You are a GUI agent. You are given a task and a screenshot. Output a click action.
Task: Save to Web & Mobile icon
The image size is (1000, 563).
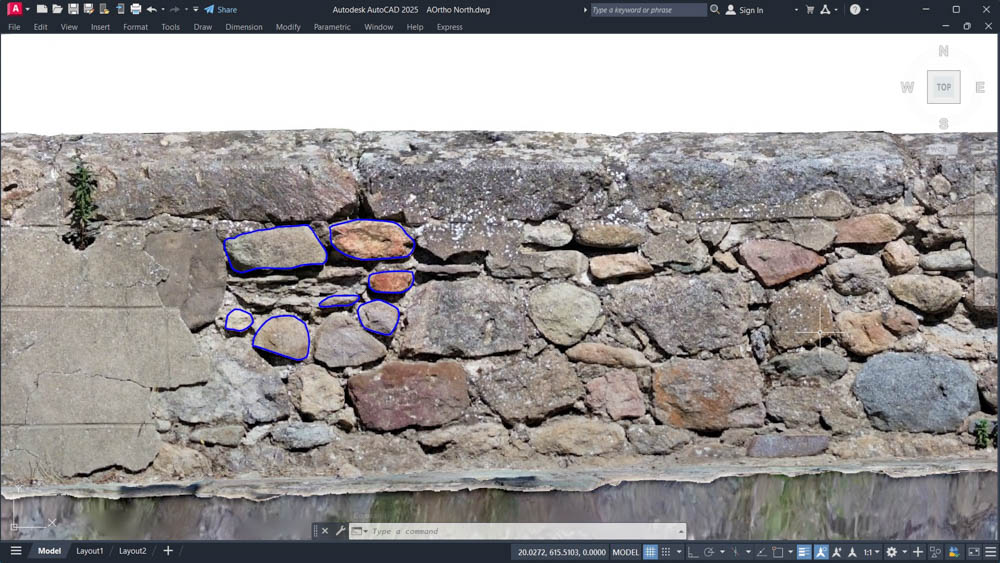[120, 10]
